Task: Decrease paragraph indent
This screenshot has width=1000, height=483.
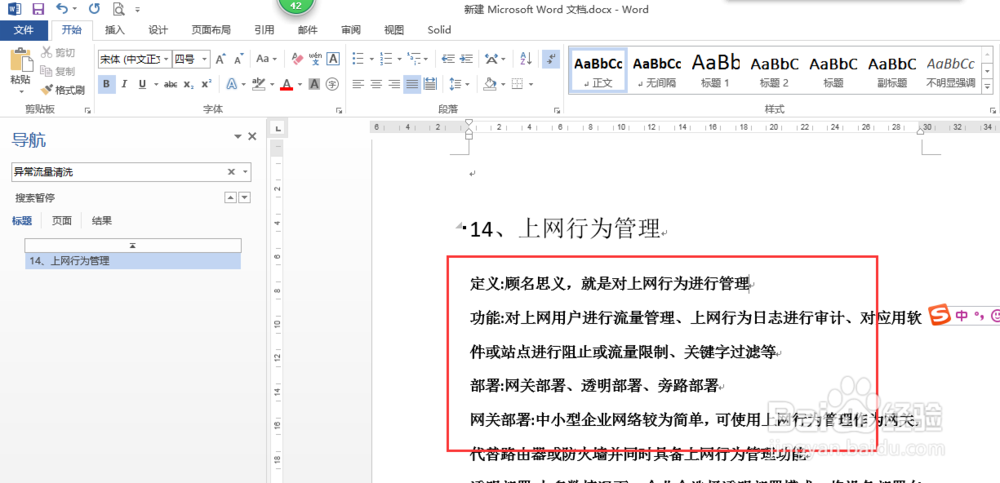Action: [448, 59]
